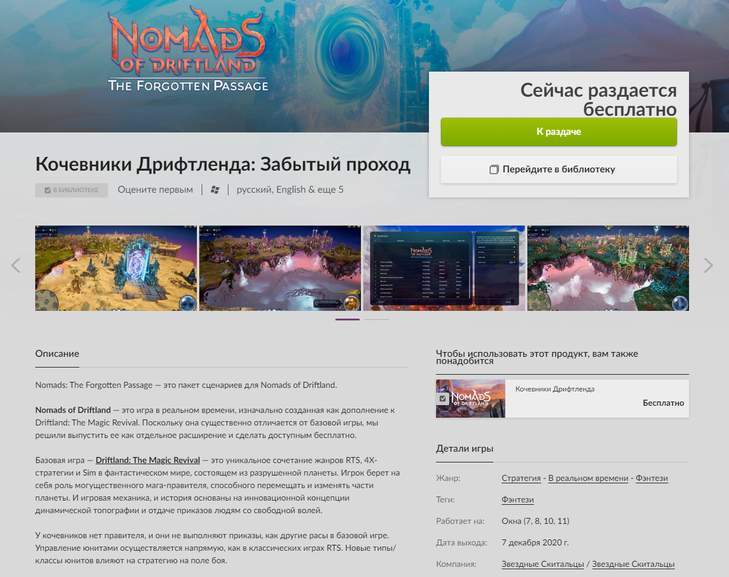Click the checkmark icon on required game thumbnail
This screenshot has height=577, width=729.
(443, 398)
